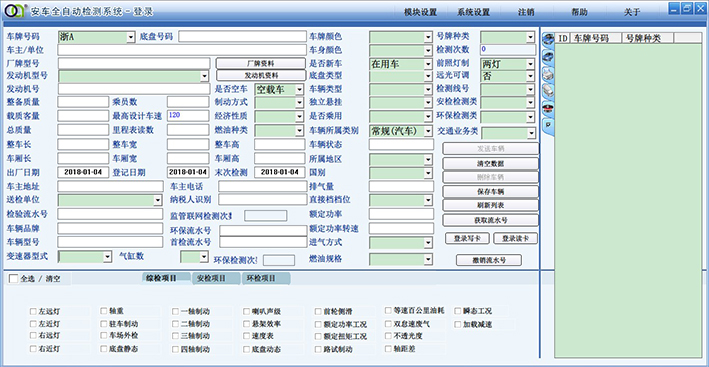
Task: Tick the 瞬态工况 checkbox
Action: coord(458,311)
